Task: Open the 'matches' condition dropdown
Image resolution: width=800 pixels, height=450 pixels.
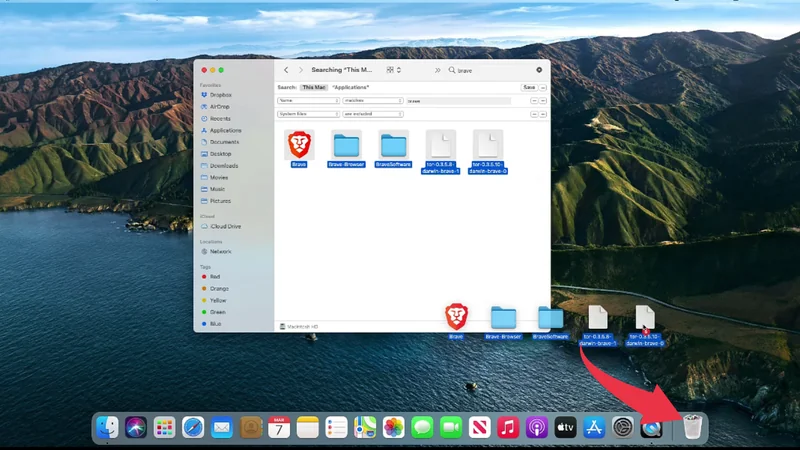Action: coord(372,101)
